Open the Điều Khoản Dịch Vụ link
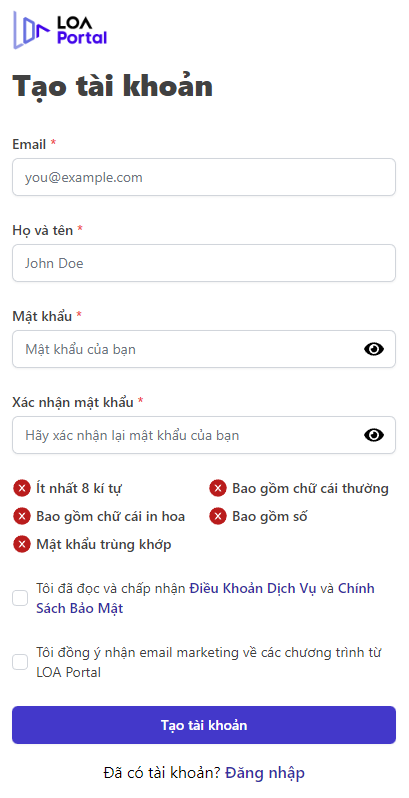This screenshot has height=798, width=409. coord(253,588)
